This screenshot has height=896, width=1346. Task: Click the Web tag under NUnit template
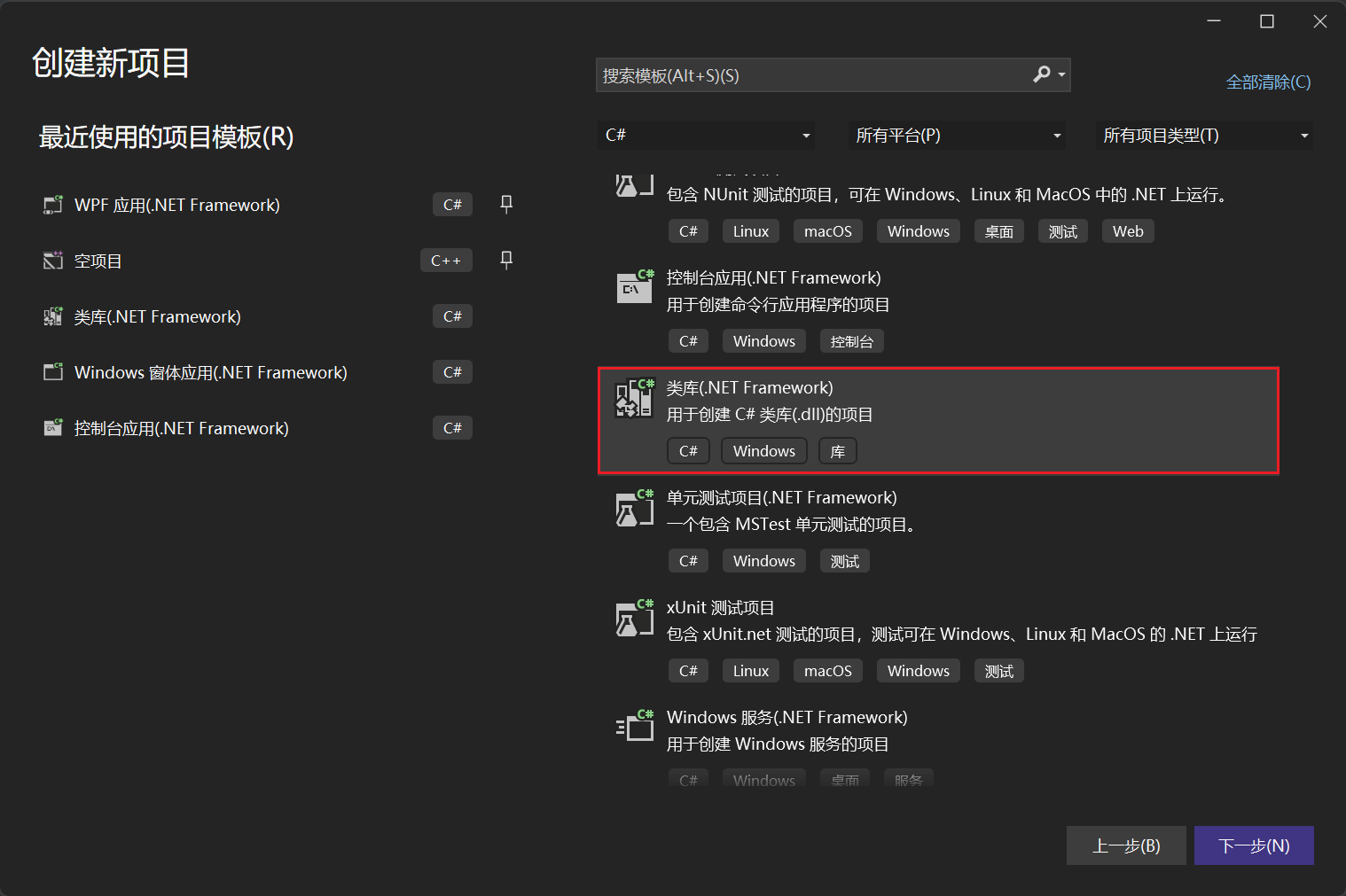1128,231
